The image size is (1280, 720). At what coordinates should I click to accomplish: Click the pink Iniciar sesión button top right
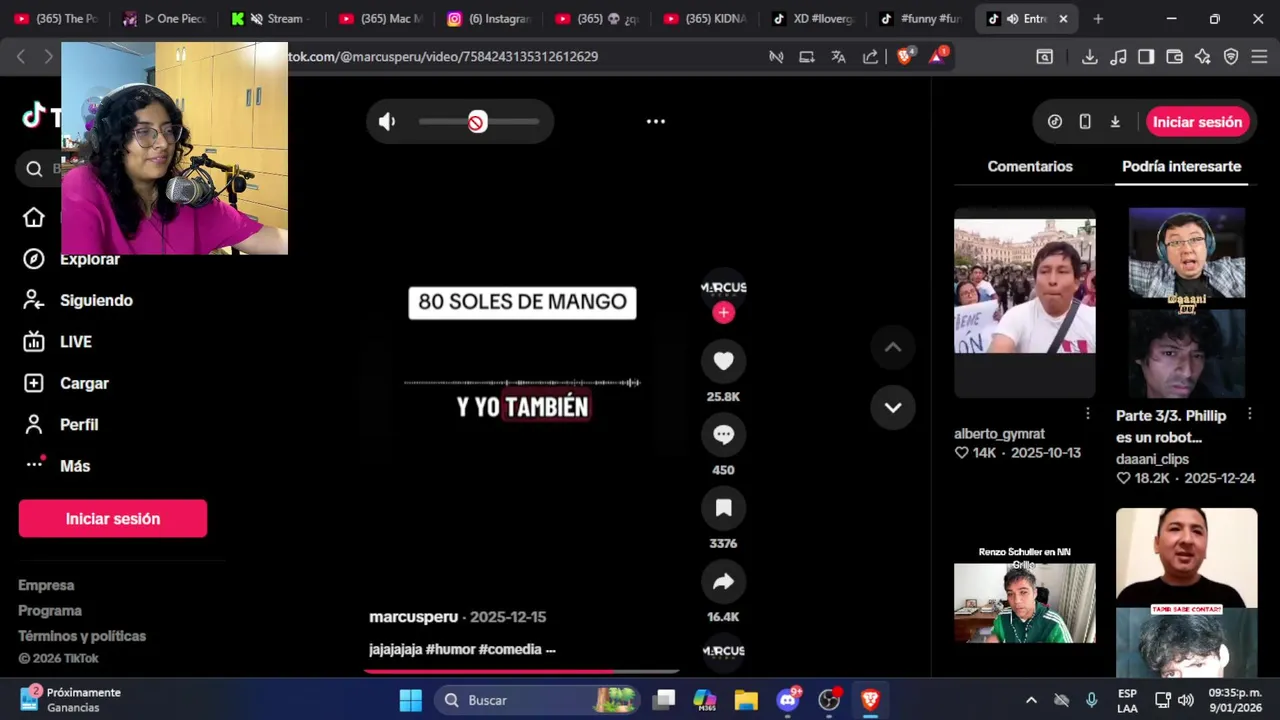click(x=1197, y=122)
